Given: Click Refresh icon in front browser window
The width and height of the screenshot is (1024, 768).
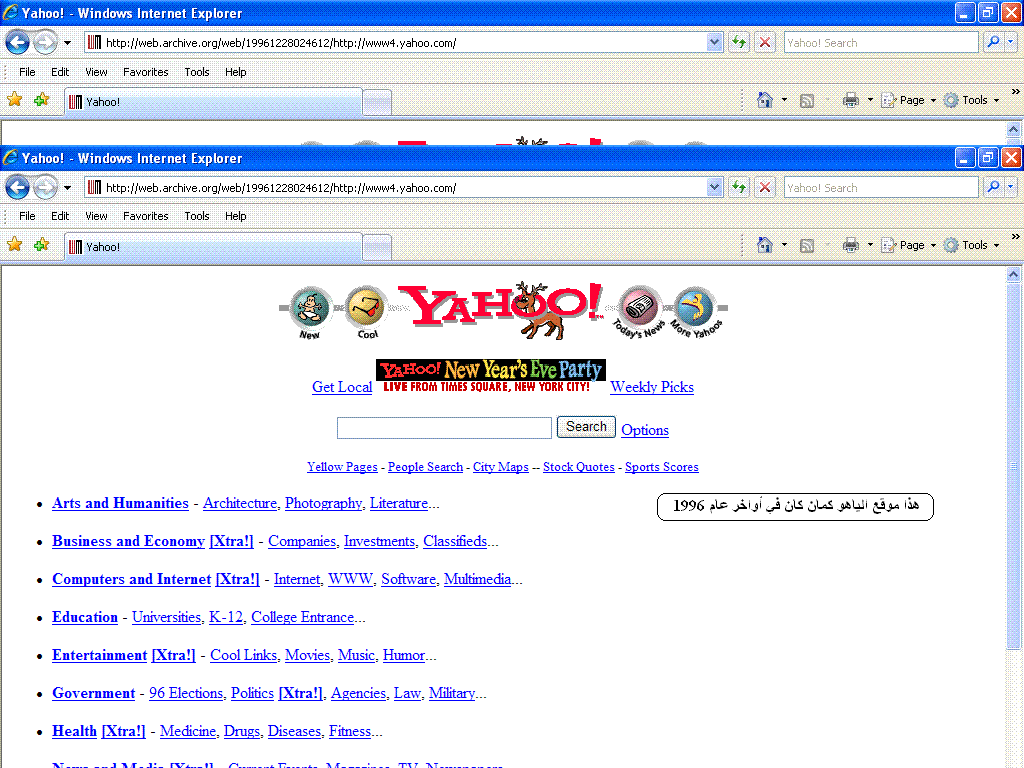Looking at the screenshot, I should coord(739,187).
